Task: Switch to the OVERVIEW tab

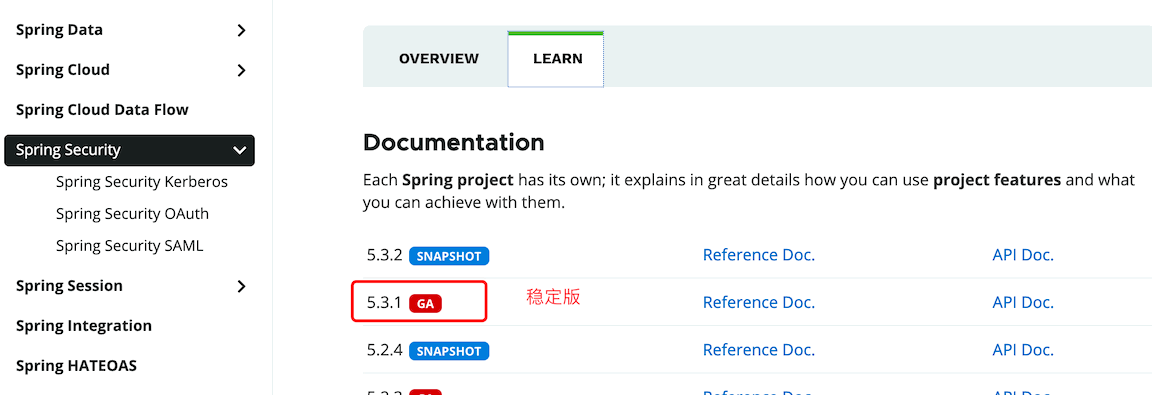Action: pos(439,59)
